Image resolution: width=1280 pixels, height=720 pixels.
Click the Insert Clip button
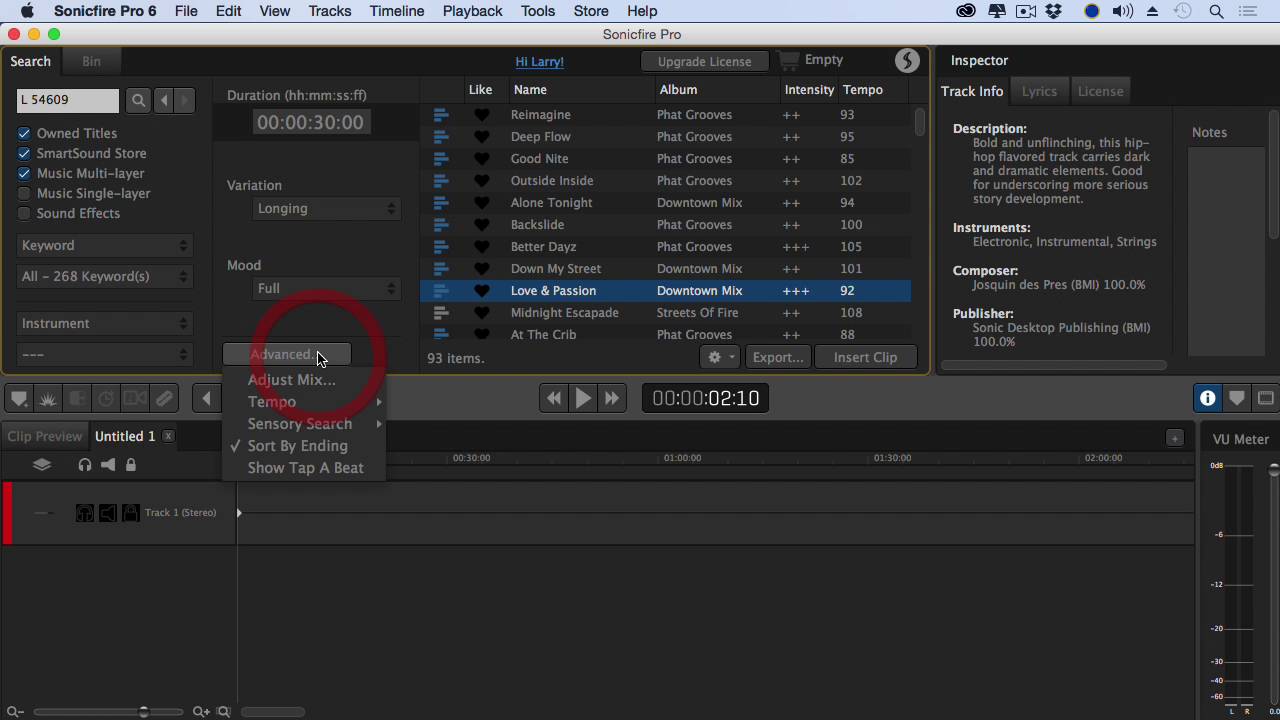865,357
